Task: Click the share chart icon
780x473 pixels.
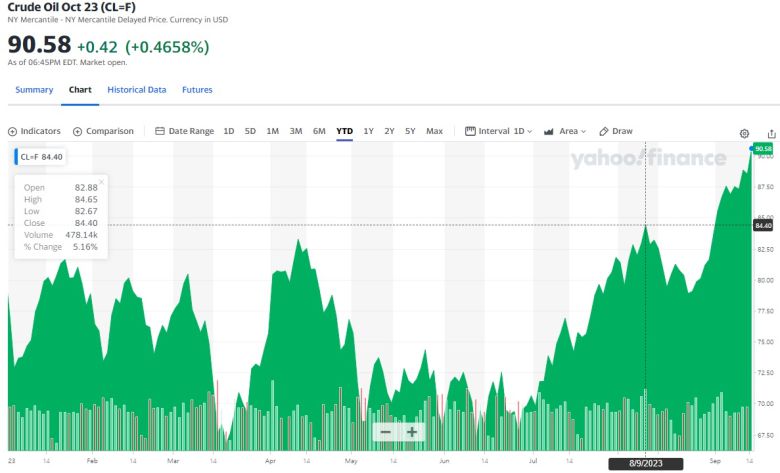Action: point(771,133)
